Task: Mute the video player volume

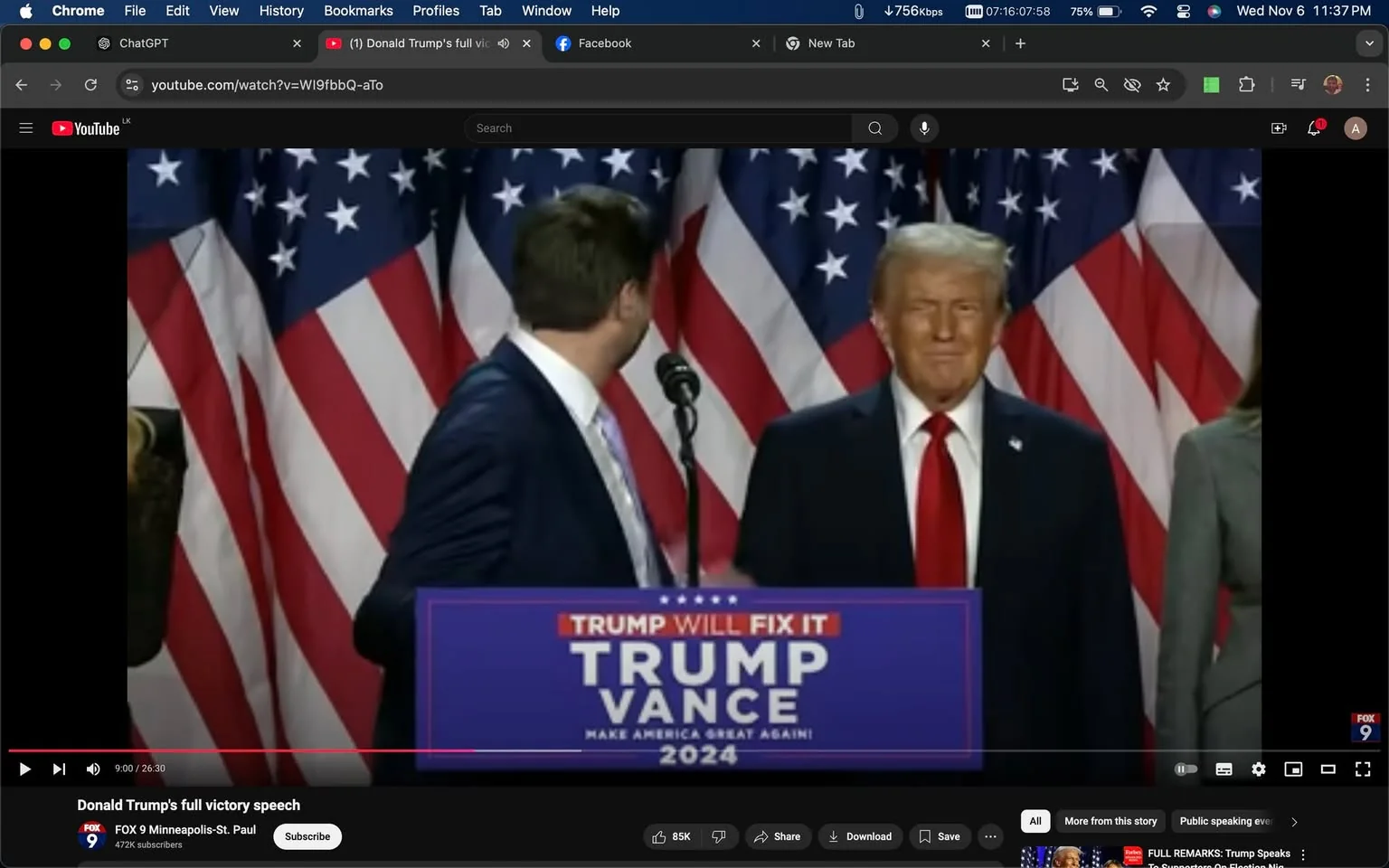Action: [92, 769]
